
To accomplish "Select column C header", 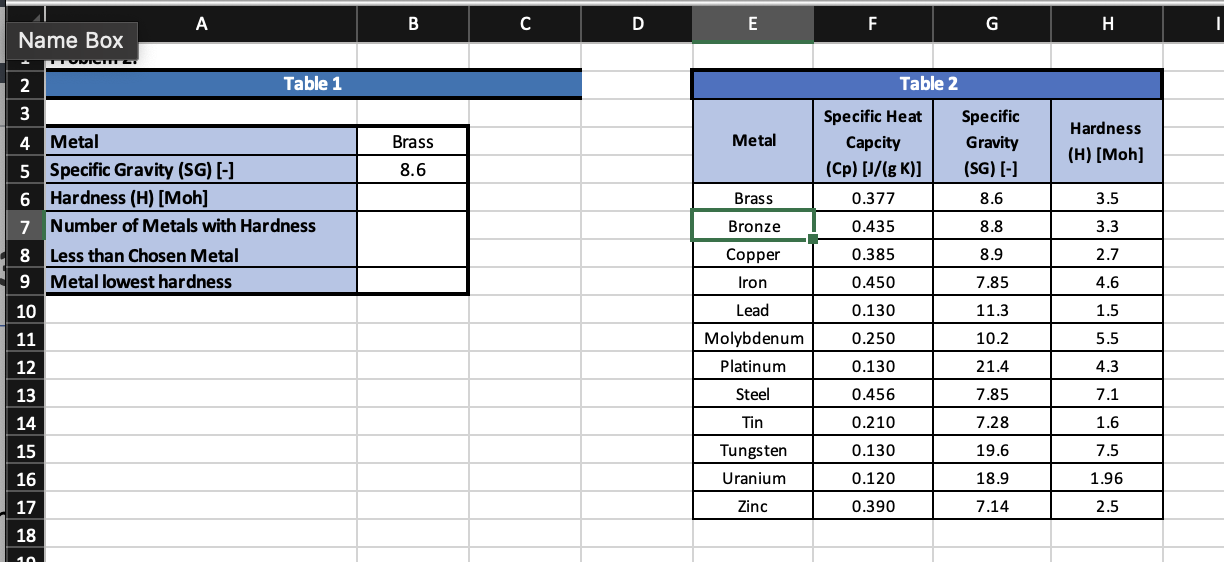I will (x=525, y=22).
